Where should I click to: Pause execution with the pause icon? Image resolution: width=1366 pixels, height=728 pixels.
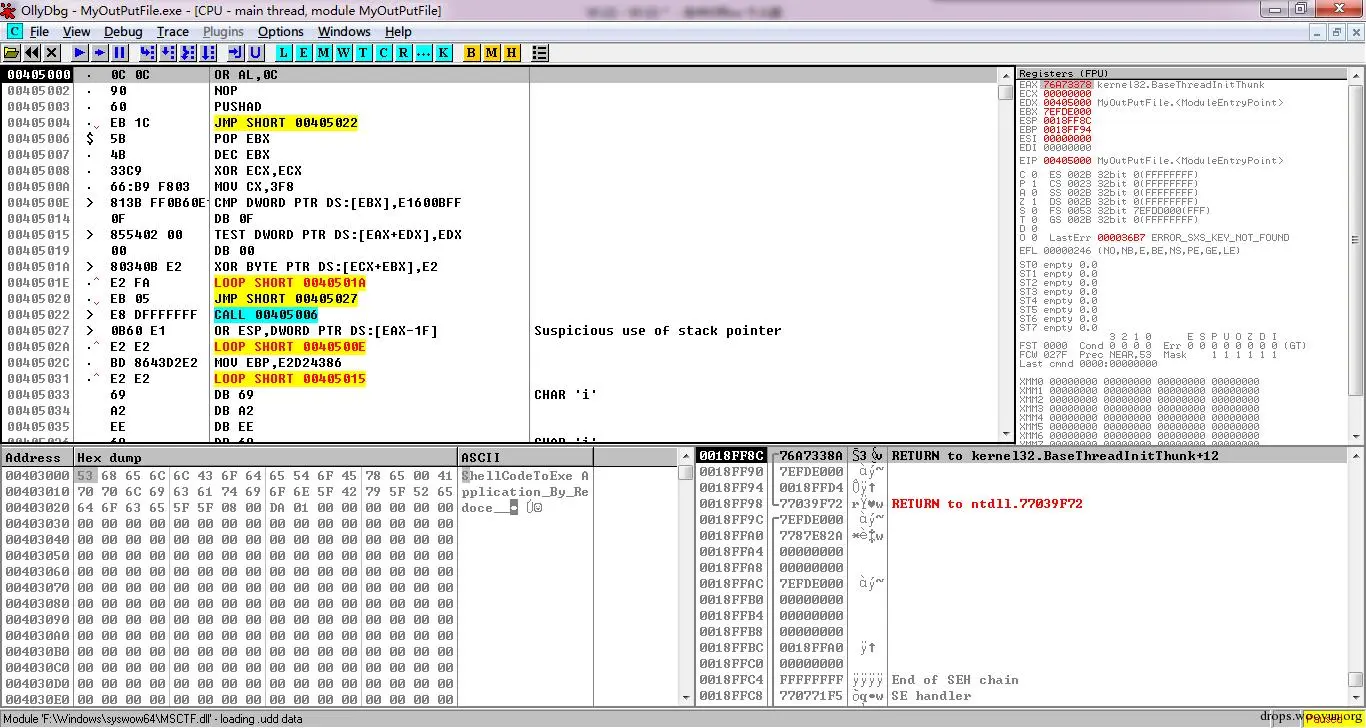120,53
